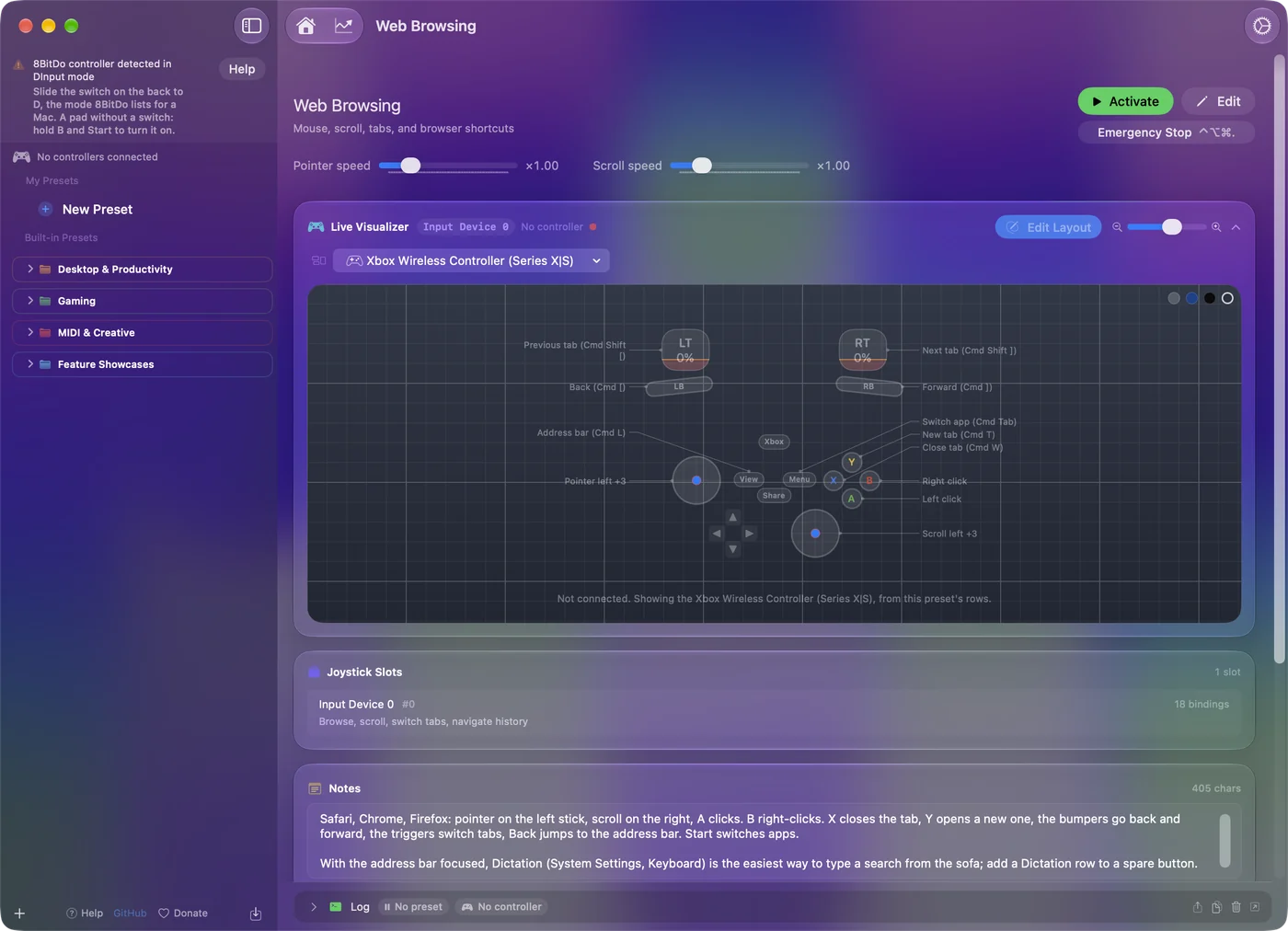Click the trash icon in log bar
The image size is (1288, 931).
[1236, 907]
